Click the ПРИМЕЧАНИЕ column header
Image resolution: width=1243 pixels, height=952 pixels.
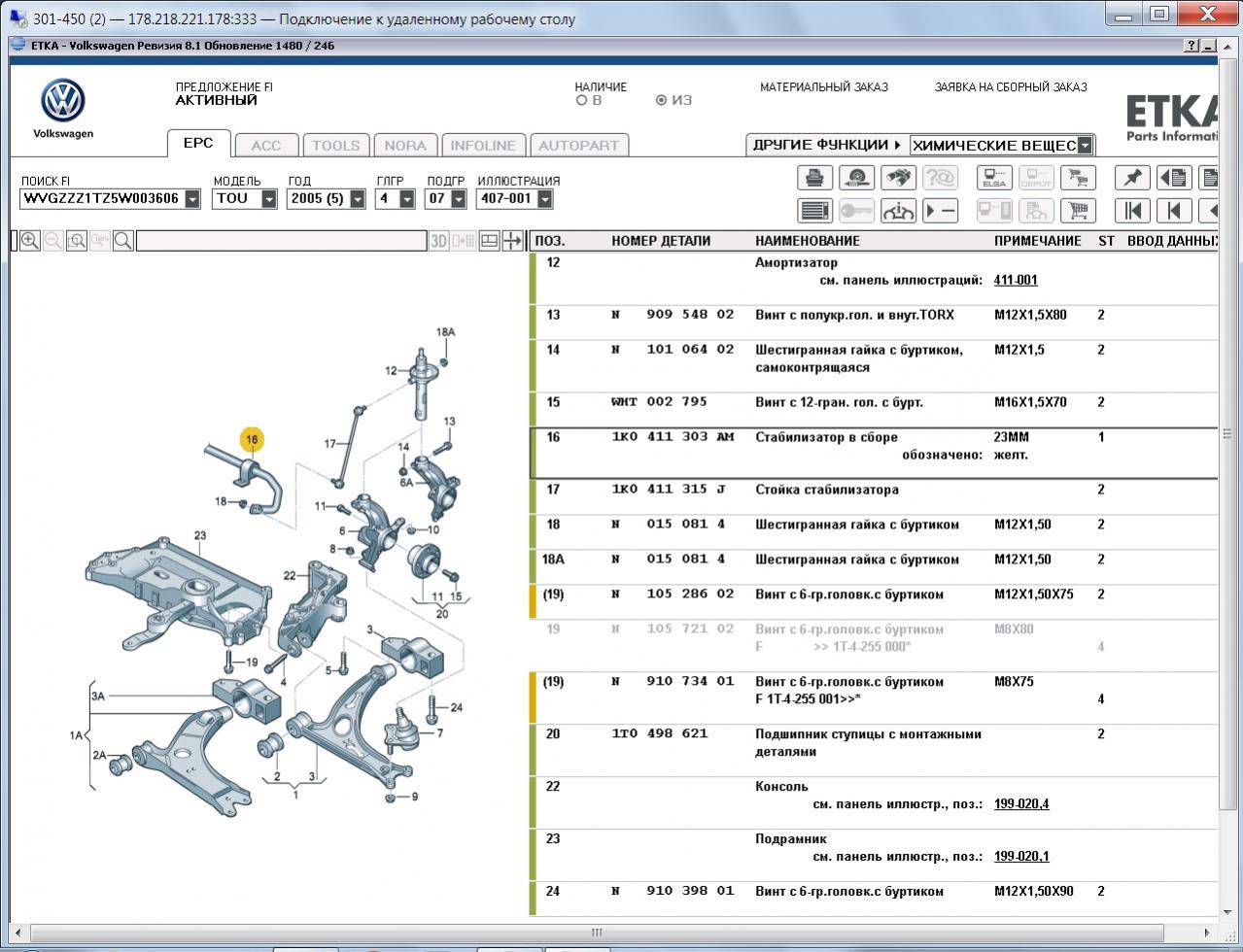(1037, 241)
